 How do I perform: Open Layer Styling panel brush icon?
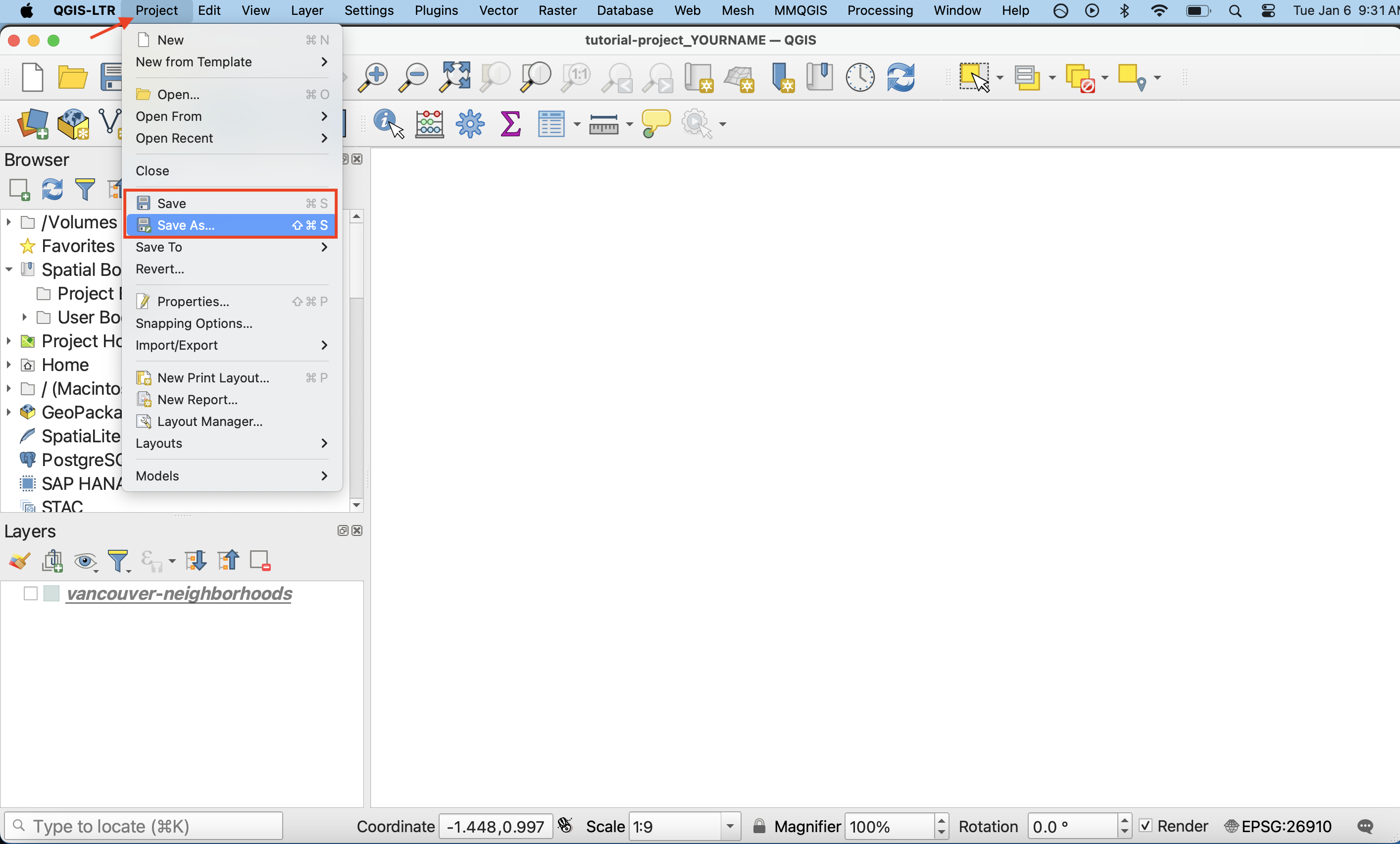click(x=19, y=561)
